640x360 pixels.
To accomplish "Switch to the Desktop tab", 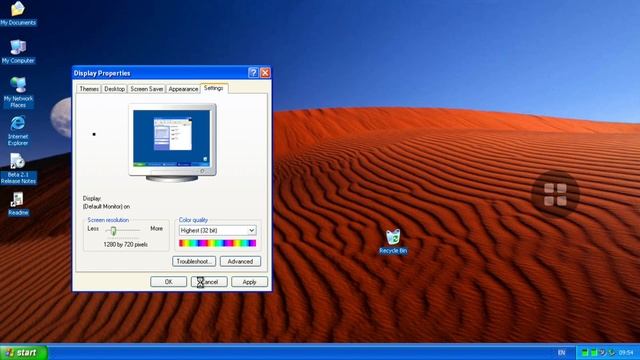I will coord(114,89).
